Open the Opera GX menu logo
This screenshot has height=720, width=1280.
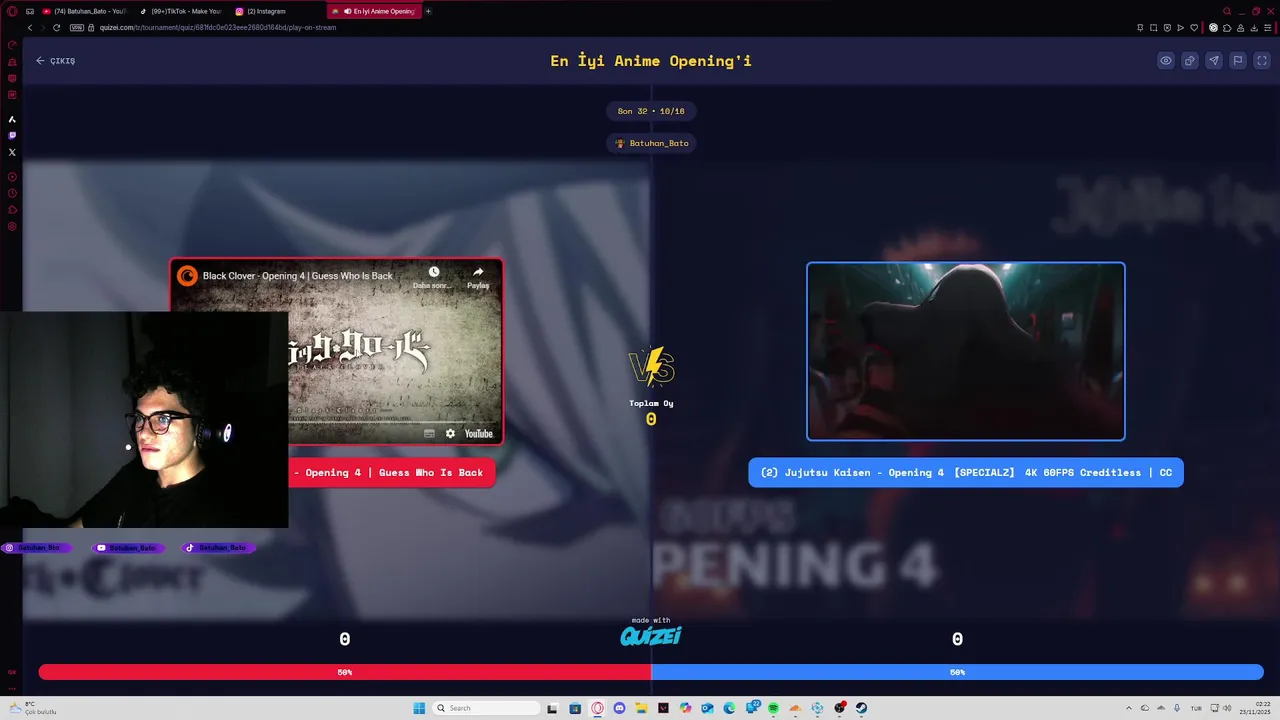(12, 11)
